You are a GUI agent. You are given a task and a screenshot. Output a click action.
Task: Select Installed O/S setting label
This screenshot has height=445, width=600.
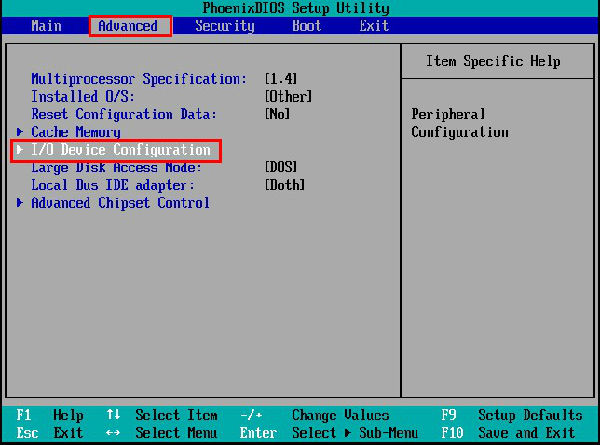tap(83, 96)
